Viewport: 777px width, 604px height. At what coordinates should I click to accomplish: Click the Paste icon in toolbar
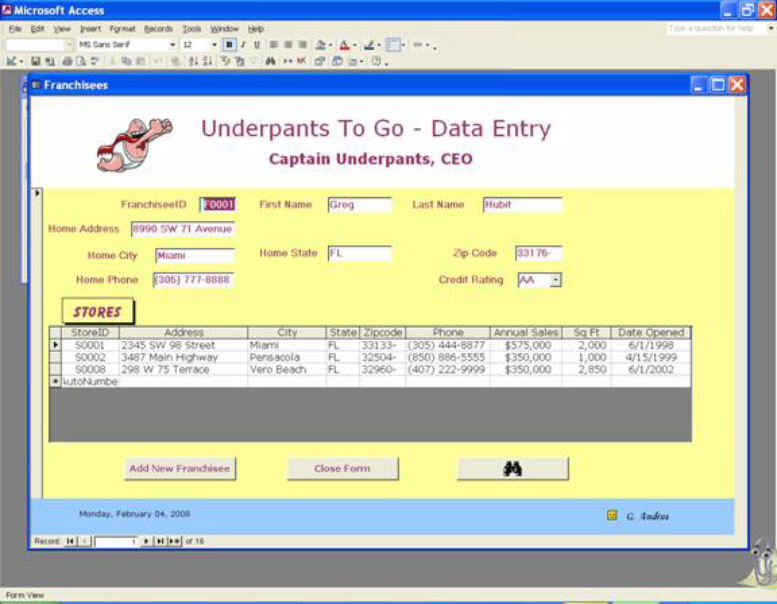tap(141, 61)
